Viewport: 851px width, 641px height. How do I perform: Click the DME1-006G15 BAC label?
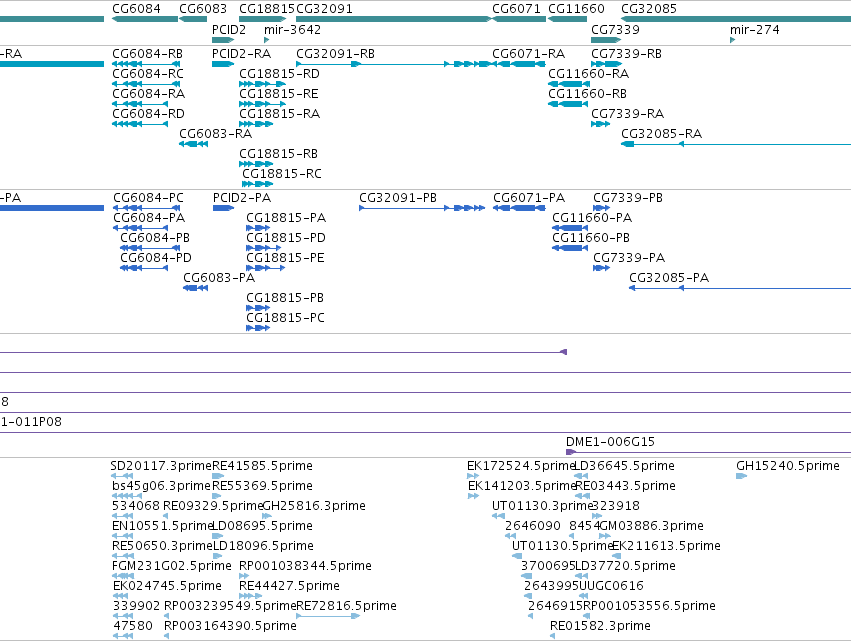610,442
